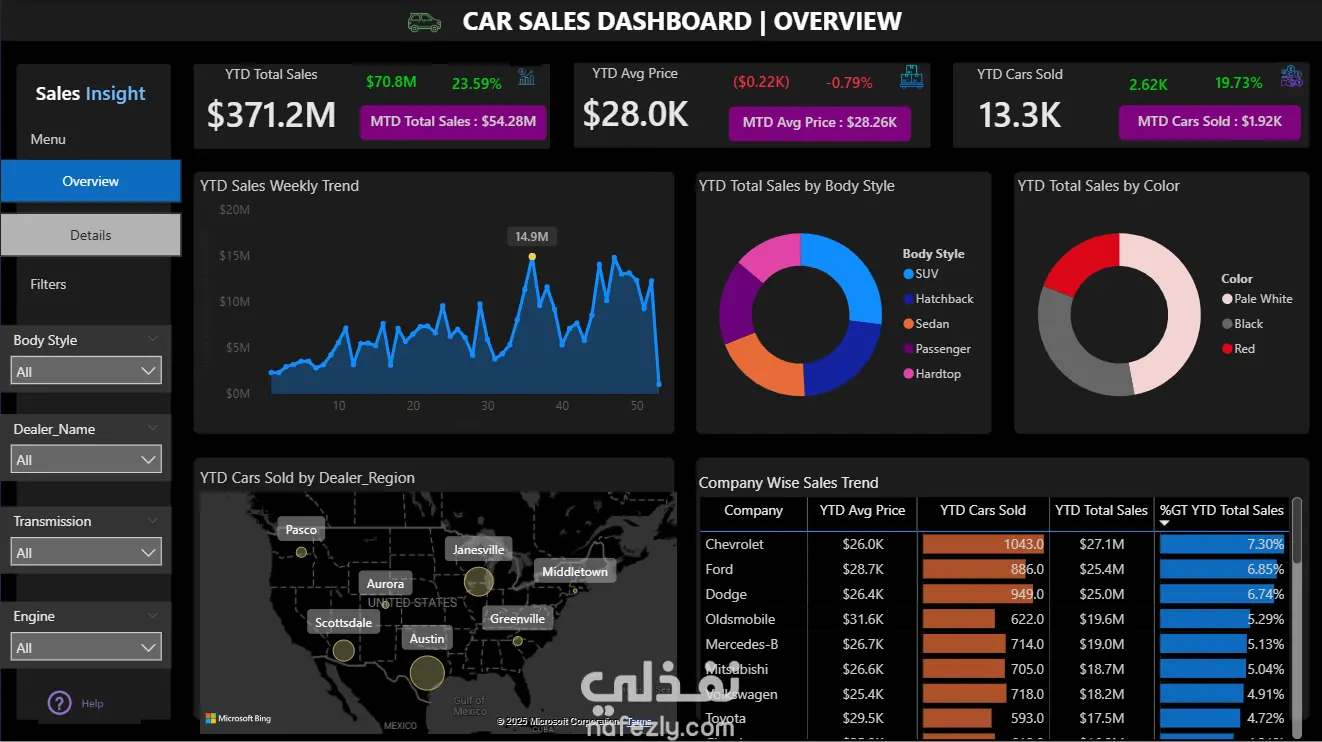Open the Transmission All dropdown
The height and width of the screenshot is (742, 1322).
(85, 552)
